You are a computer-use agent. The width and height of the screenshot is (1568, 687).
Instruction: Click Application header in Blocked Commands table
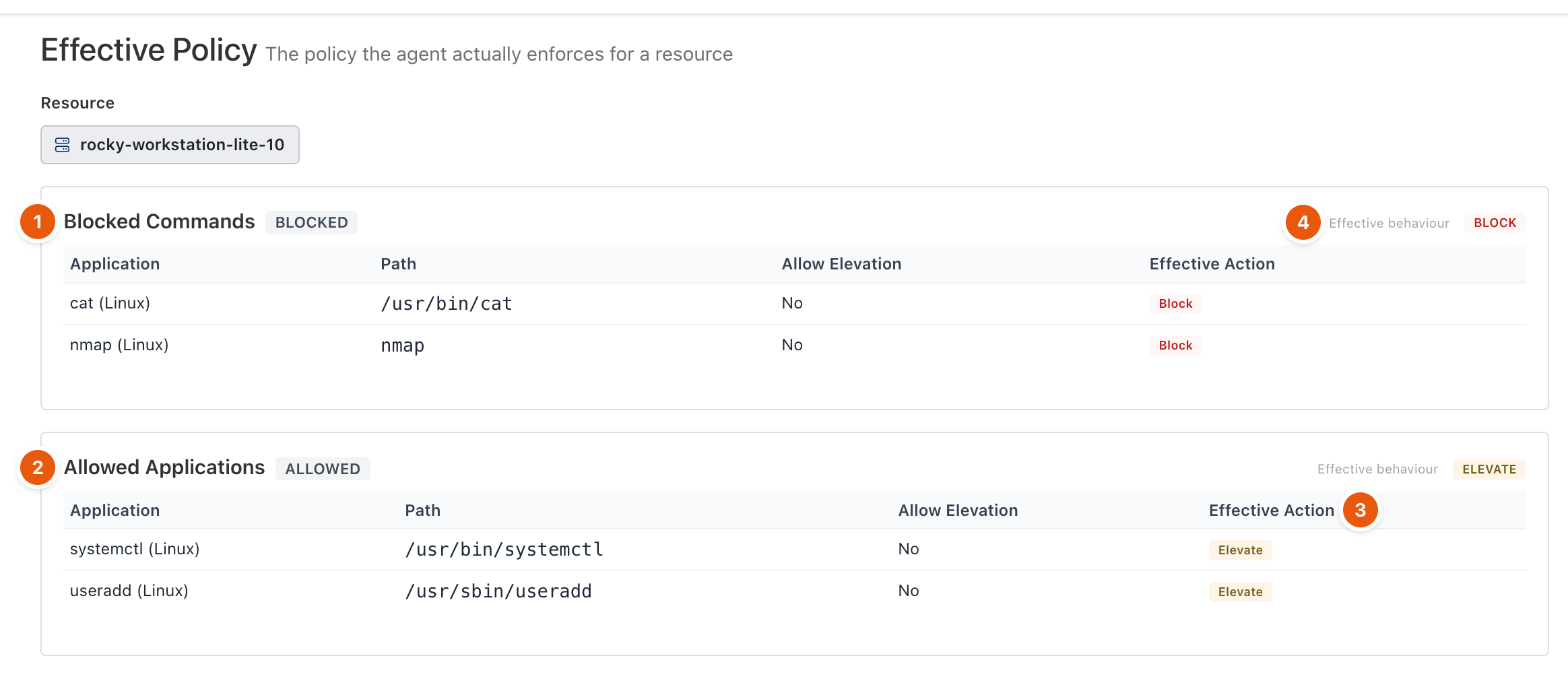115,264
